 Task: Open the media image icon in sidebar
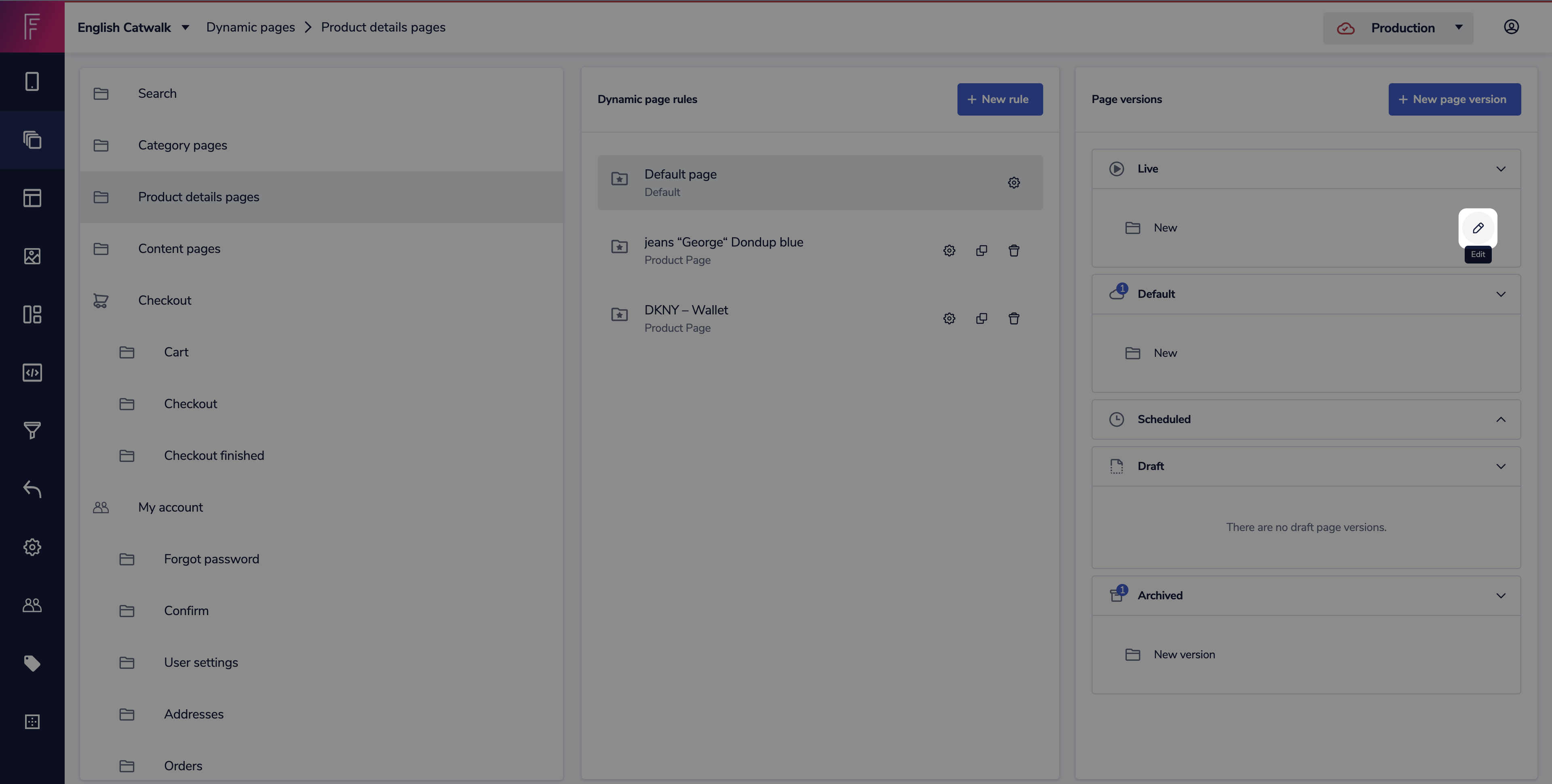pyautogui.click(x=32, y=256)
